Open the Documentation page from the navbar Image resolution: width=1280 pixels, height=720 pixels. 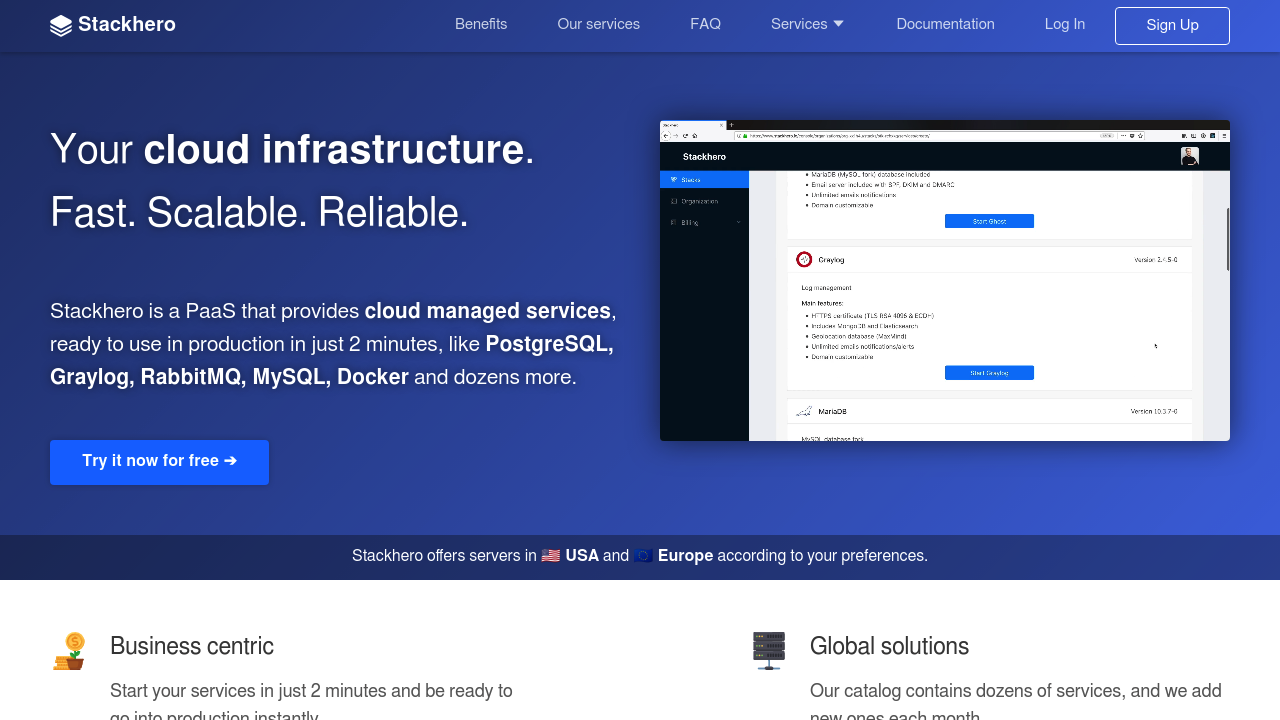945,24
